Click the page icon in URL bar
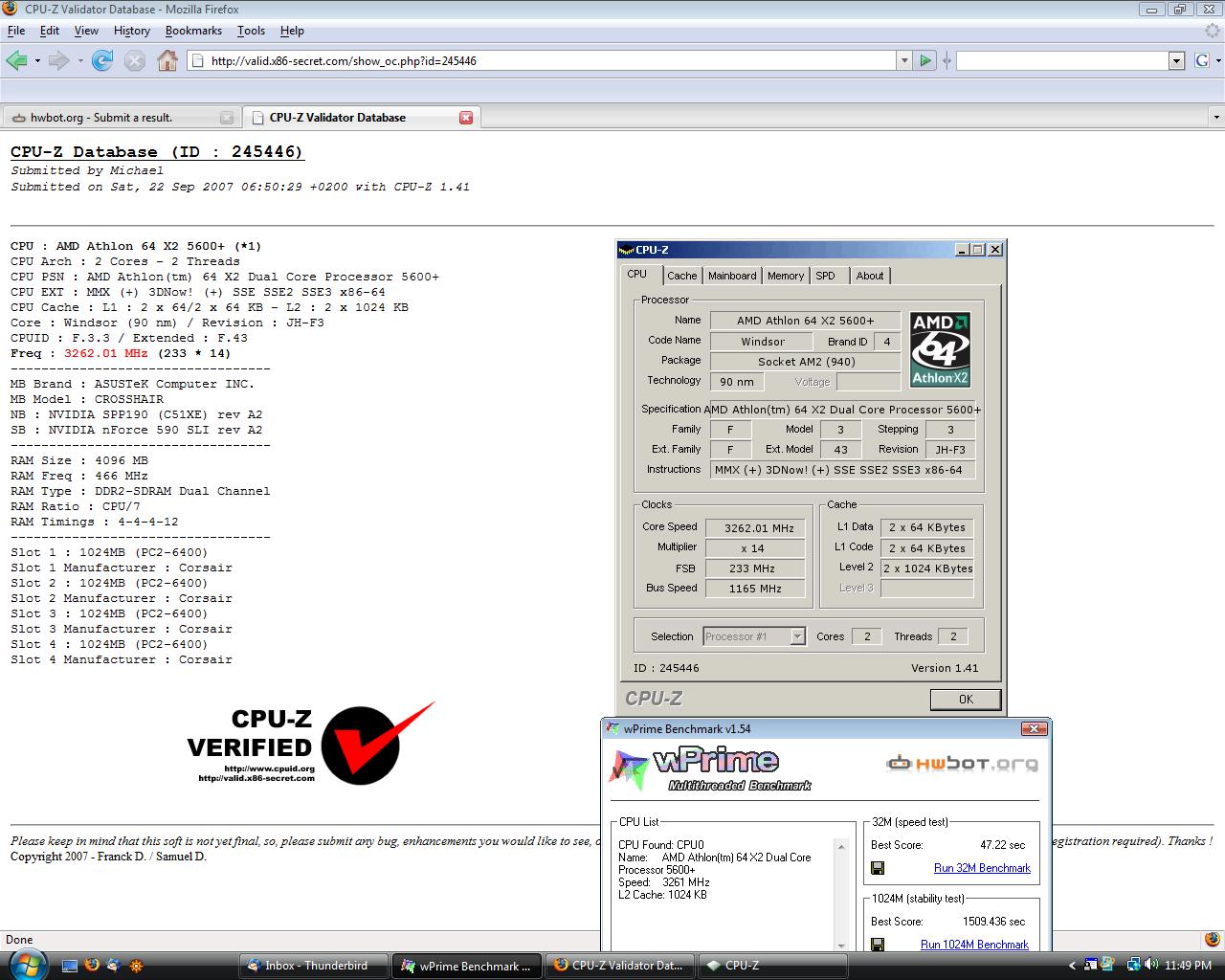 pos(197,61)
